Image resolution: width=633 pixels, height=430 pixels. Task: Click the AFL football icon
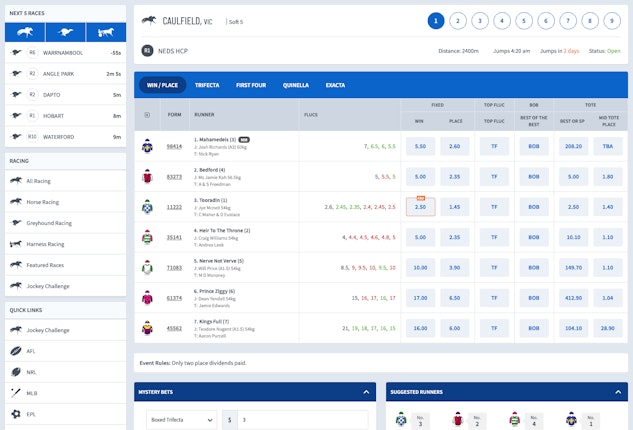[x=16, y=351]
